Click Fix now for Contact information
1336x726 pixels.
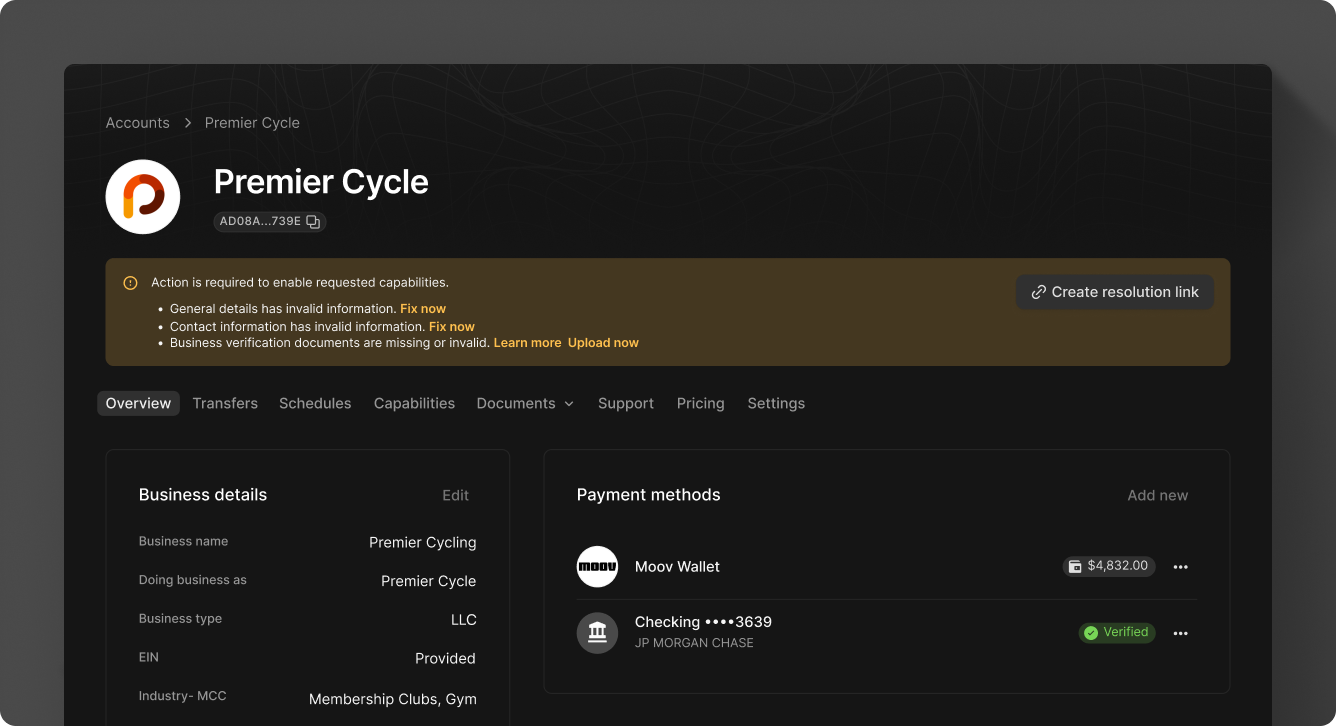tap(451, 327)
